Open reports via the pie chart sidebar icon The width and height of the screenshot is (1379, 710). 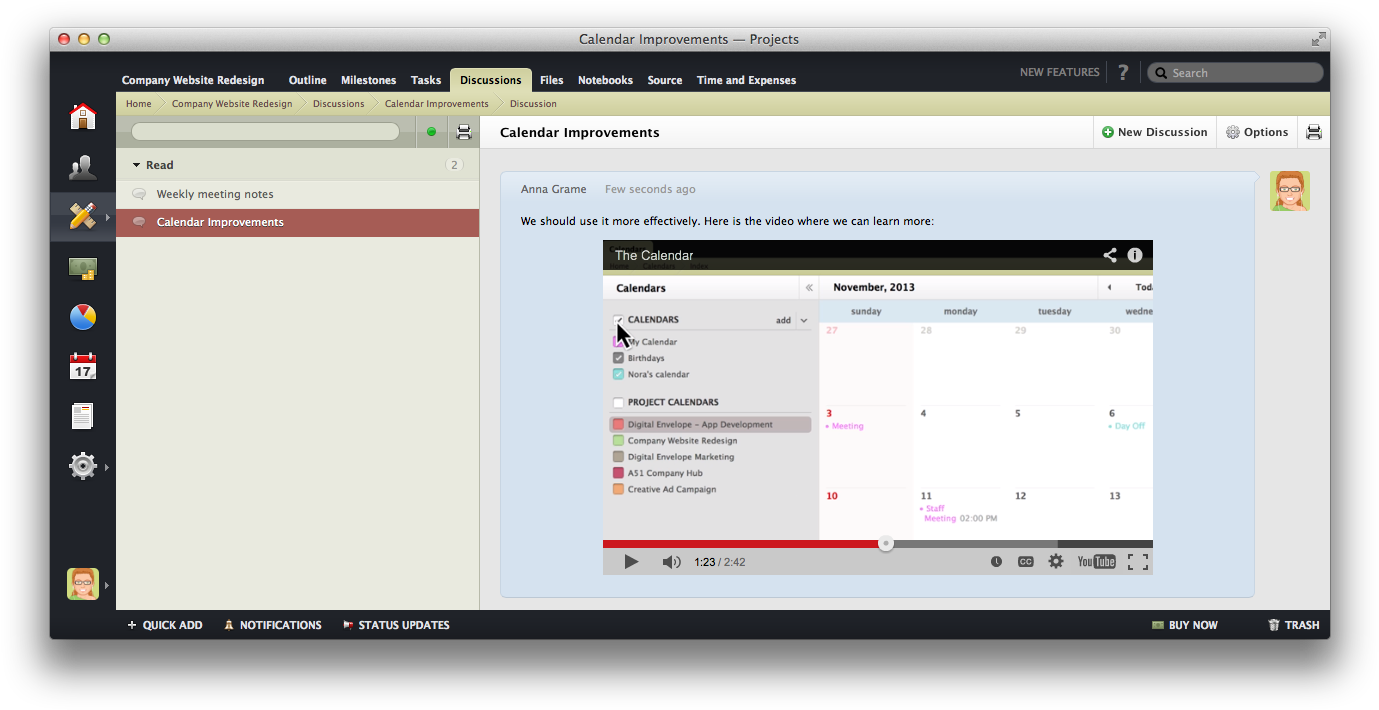[x=83, y=316]
